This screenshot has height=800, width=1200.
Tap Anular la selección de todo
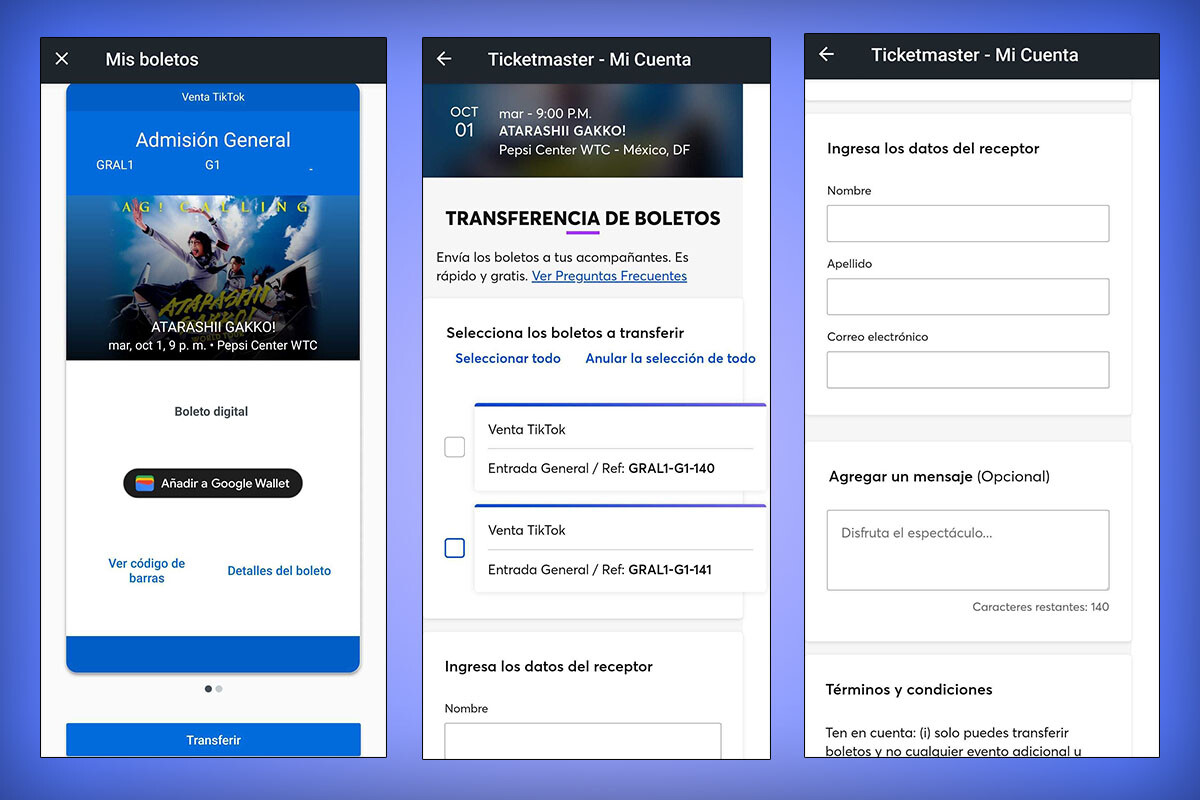670,357
